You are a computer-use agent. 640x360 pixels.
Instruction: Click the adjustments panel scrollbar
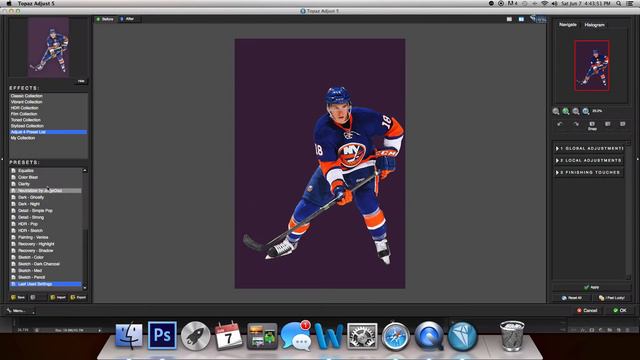pyautogui.click(x=628, y=210)
